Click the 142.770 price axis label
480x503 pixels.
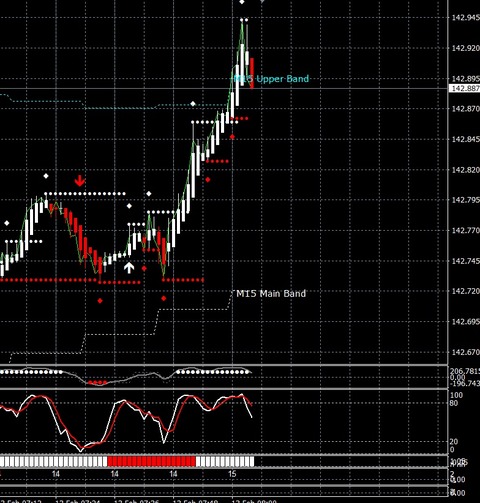point(465,230)
